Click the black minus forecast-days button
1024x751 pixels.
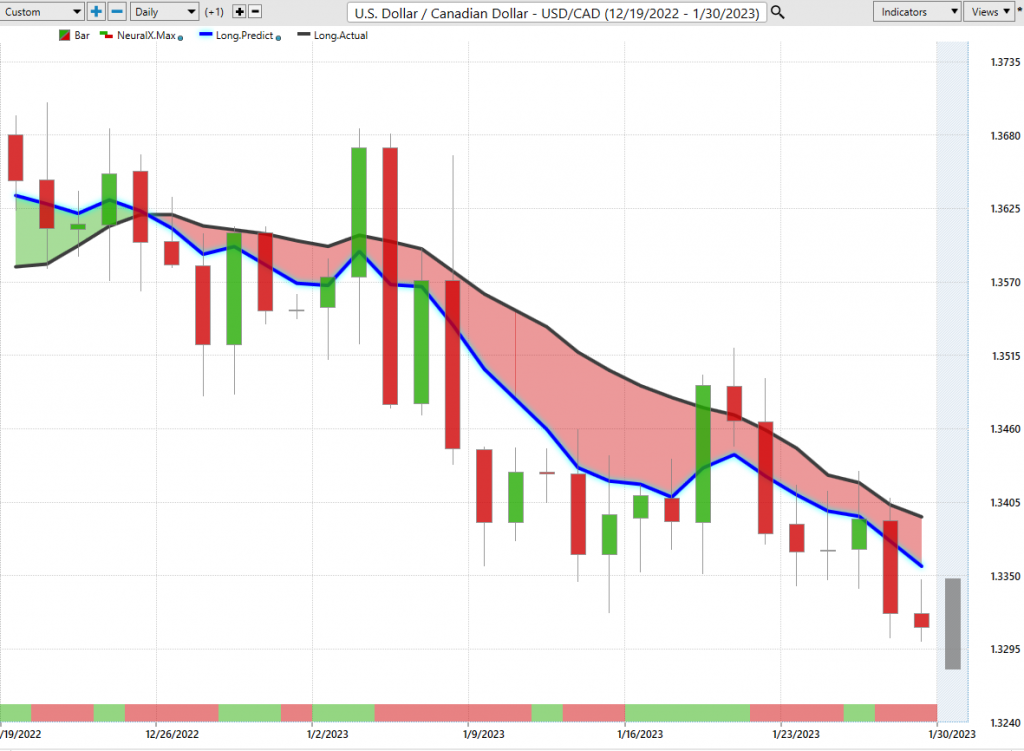pyautogui.click(x=256, y=12)
